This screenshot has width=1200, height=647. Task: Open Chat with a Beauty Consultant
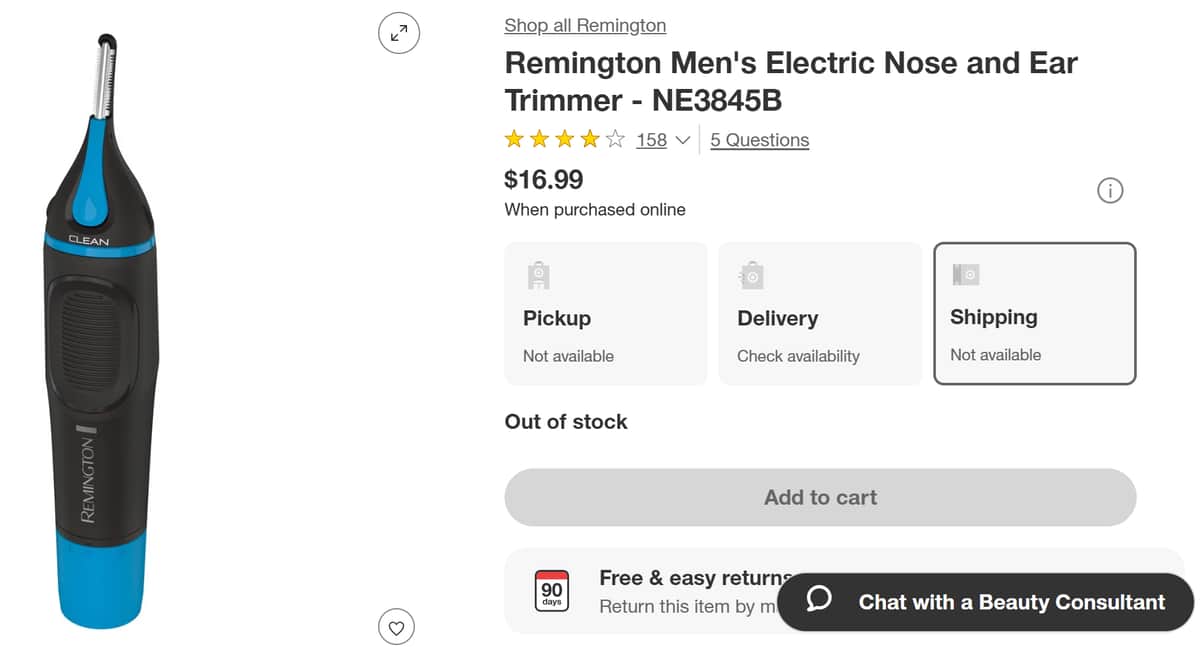985,602
